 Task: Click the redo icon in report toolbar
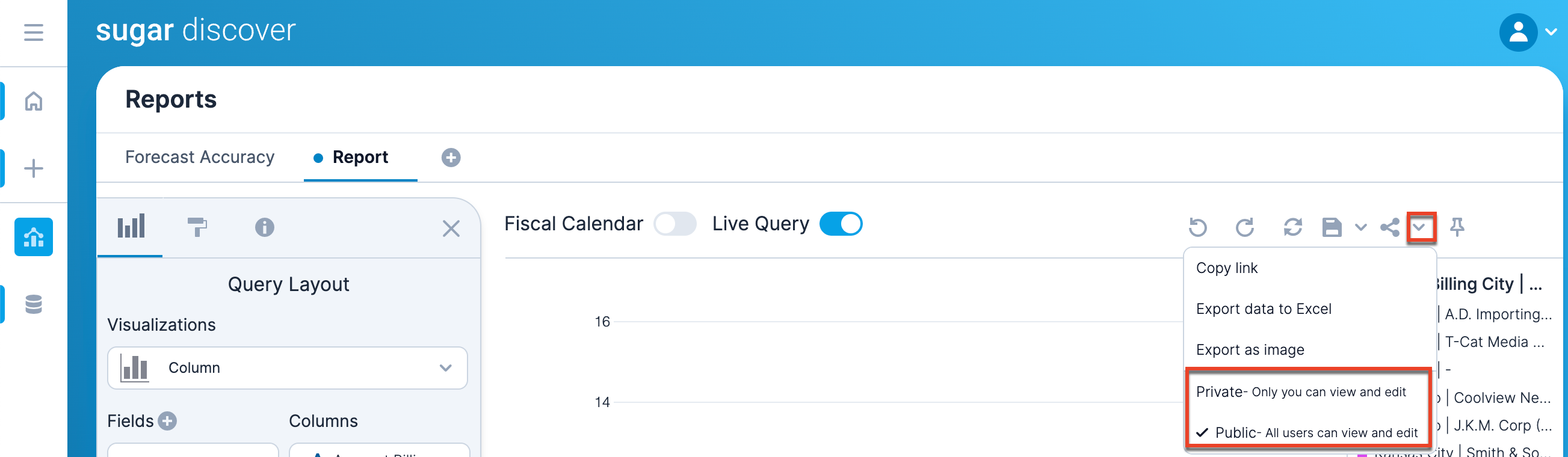pos(1245,227)
